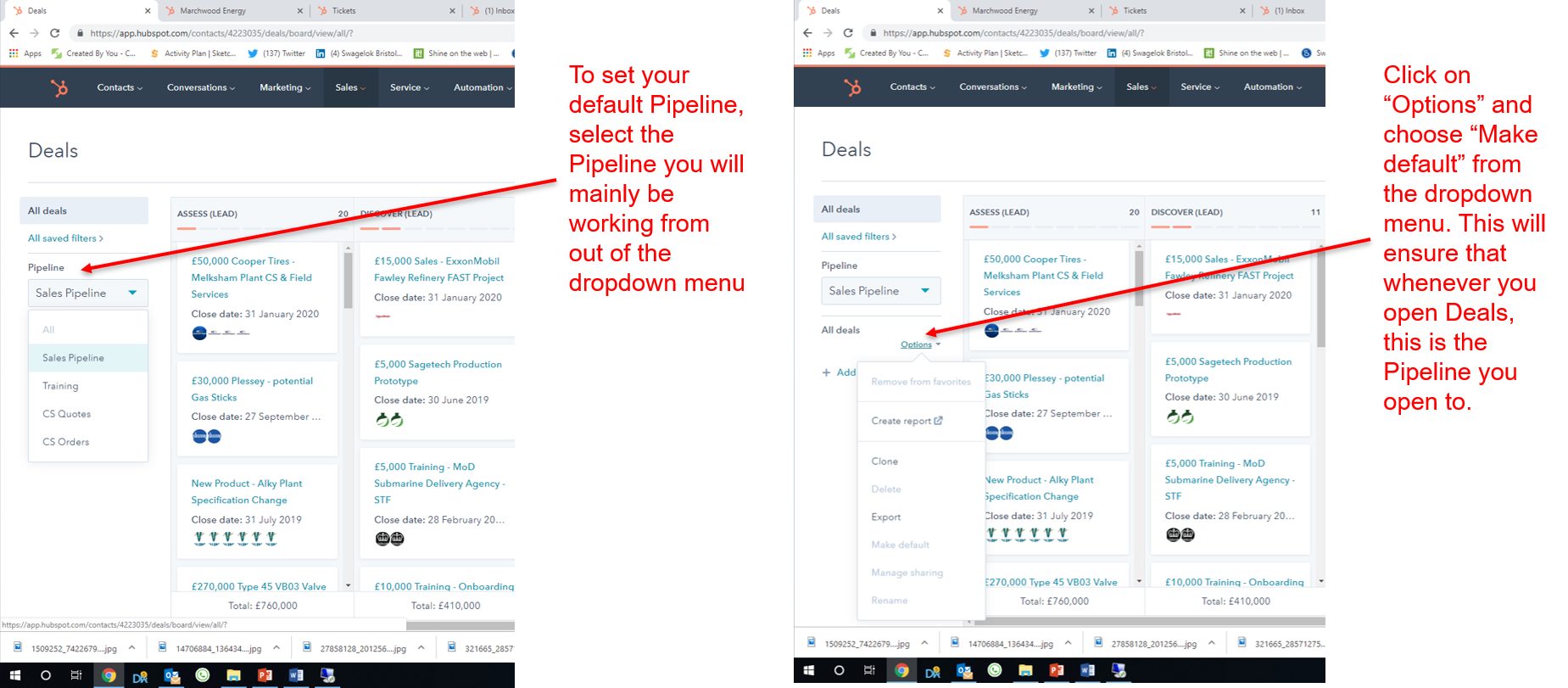Expand the Conversations nav menu in the left screenshot
Screen dimensions: 1568x688
[x=201, y=87]
